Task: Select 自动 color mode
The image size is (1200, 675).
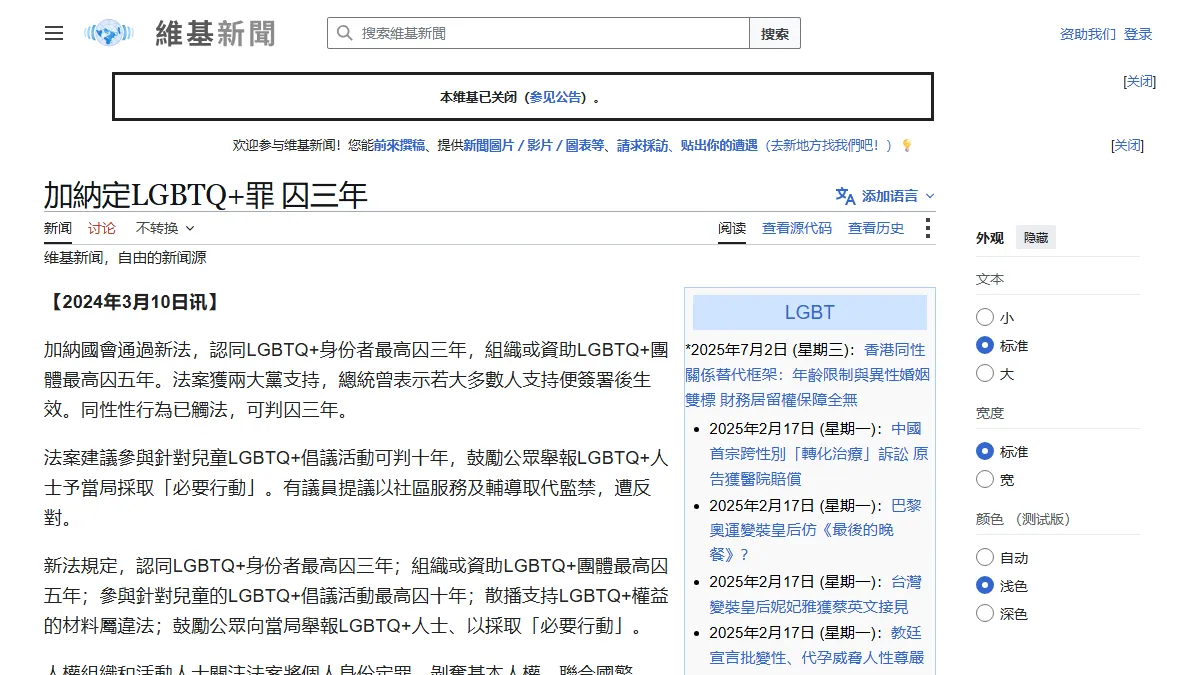Action: pyautogui.click(x=985, y=557)
